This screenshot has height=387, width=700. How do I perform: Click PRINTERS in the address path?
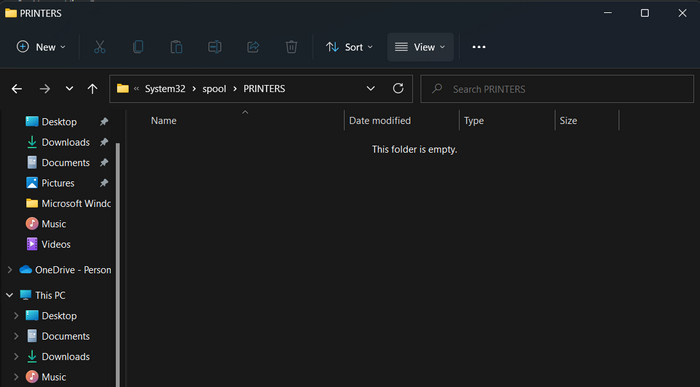click(x=264, y=89)
